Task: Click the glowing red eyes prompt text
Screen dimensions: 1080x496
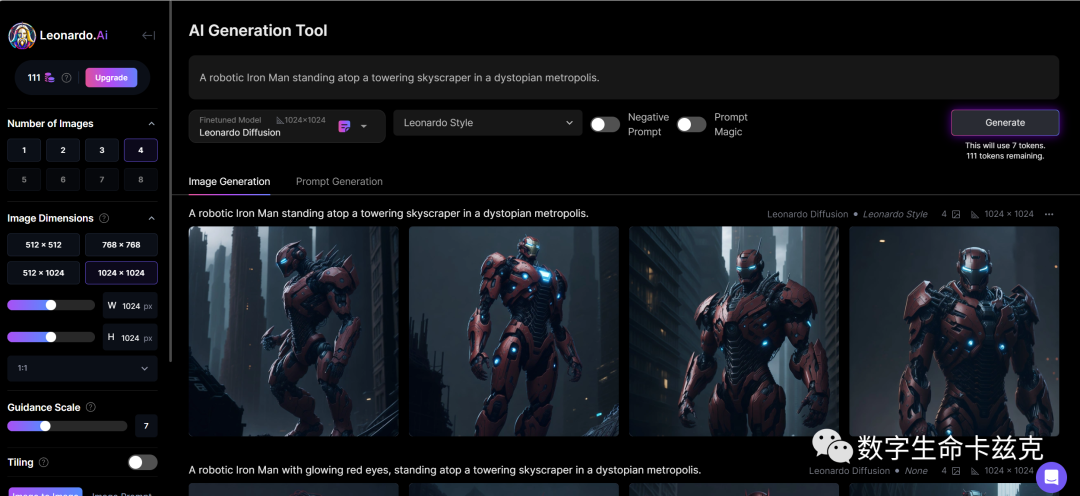Action: 445,470
